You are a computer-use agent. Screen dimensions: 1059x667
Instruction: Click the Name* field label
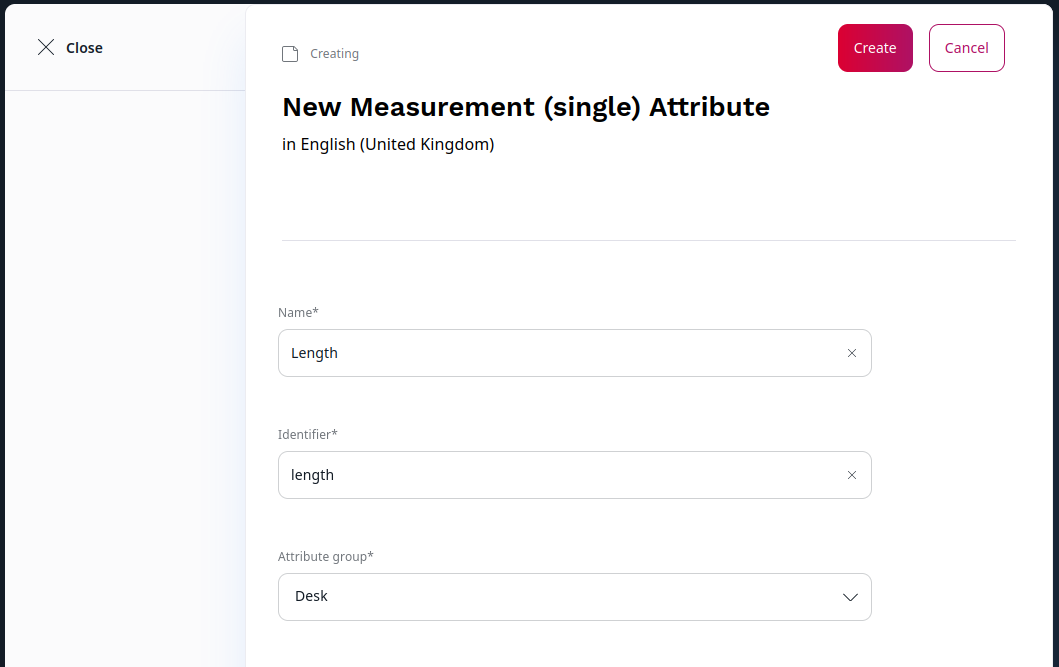(x=298, y=313)
